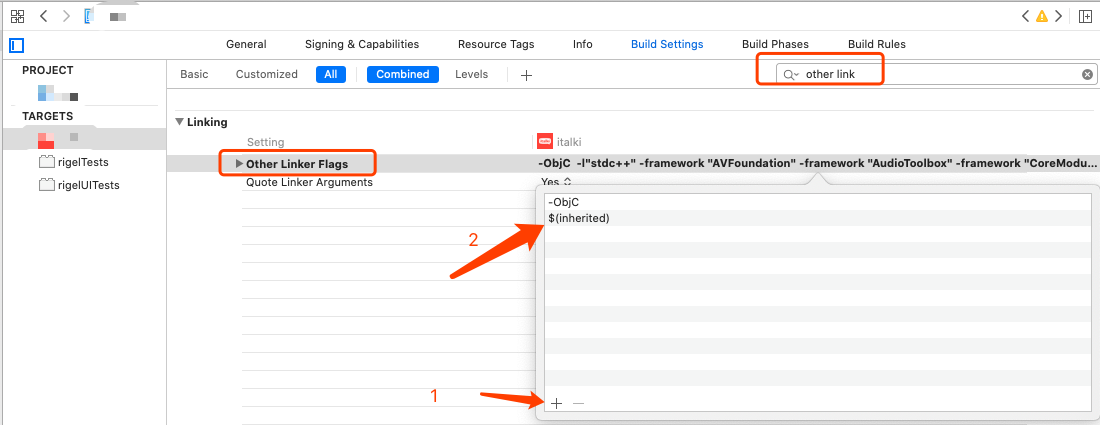
Task: Click the Other Linker Flags value text
Action: tap(817, 164)
